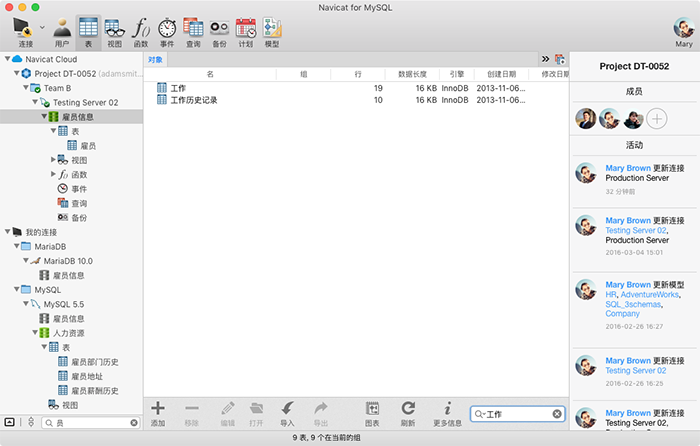Switch to the 对象 tab

(155, 60)
